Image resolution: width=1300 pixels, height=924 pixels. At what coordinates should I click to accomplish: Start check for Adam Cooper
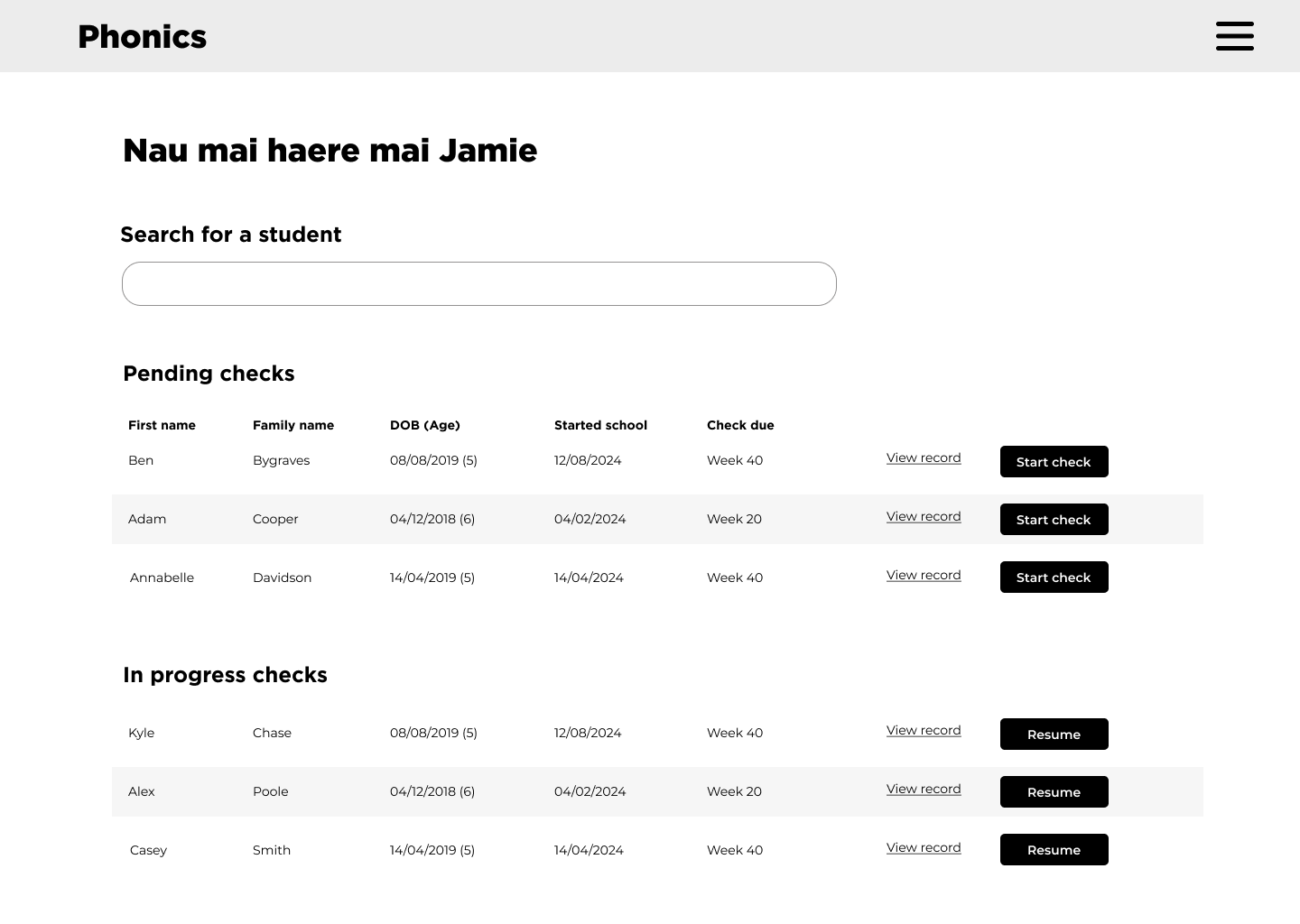(x=1054, y=520)
